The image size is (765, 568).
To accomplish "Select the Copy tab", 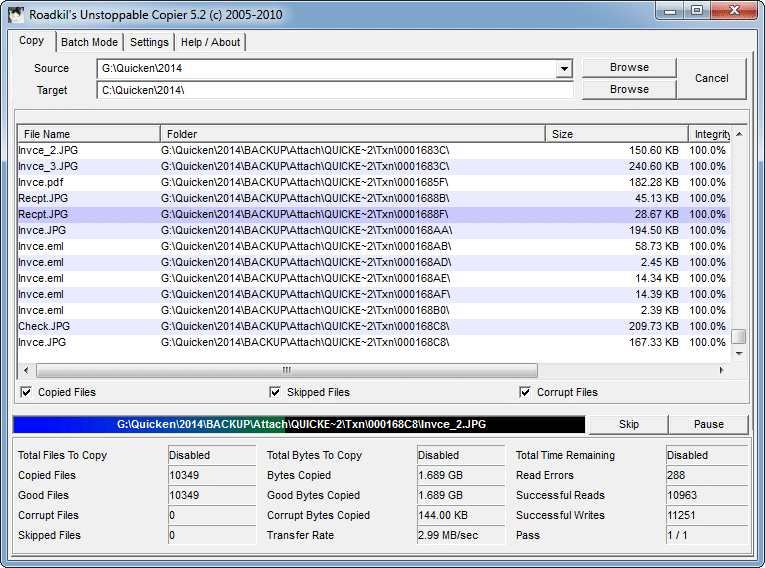I will (32, 41).
